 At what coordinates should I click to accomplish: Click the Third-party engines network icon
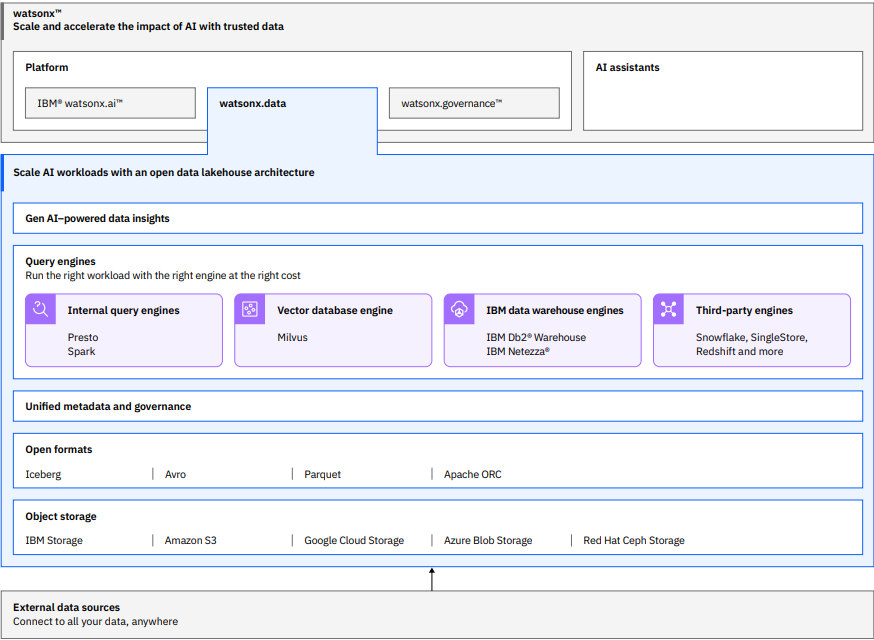(668, 309)
